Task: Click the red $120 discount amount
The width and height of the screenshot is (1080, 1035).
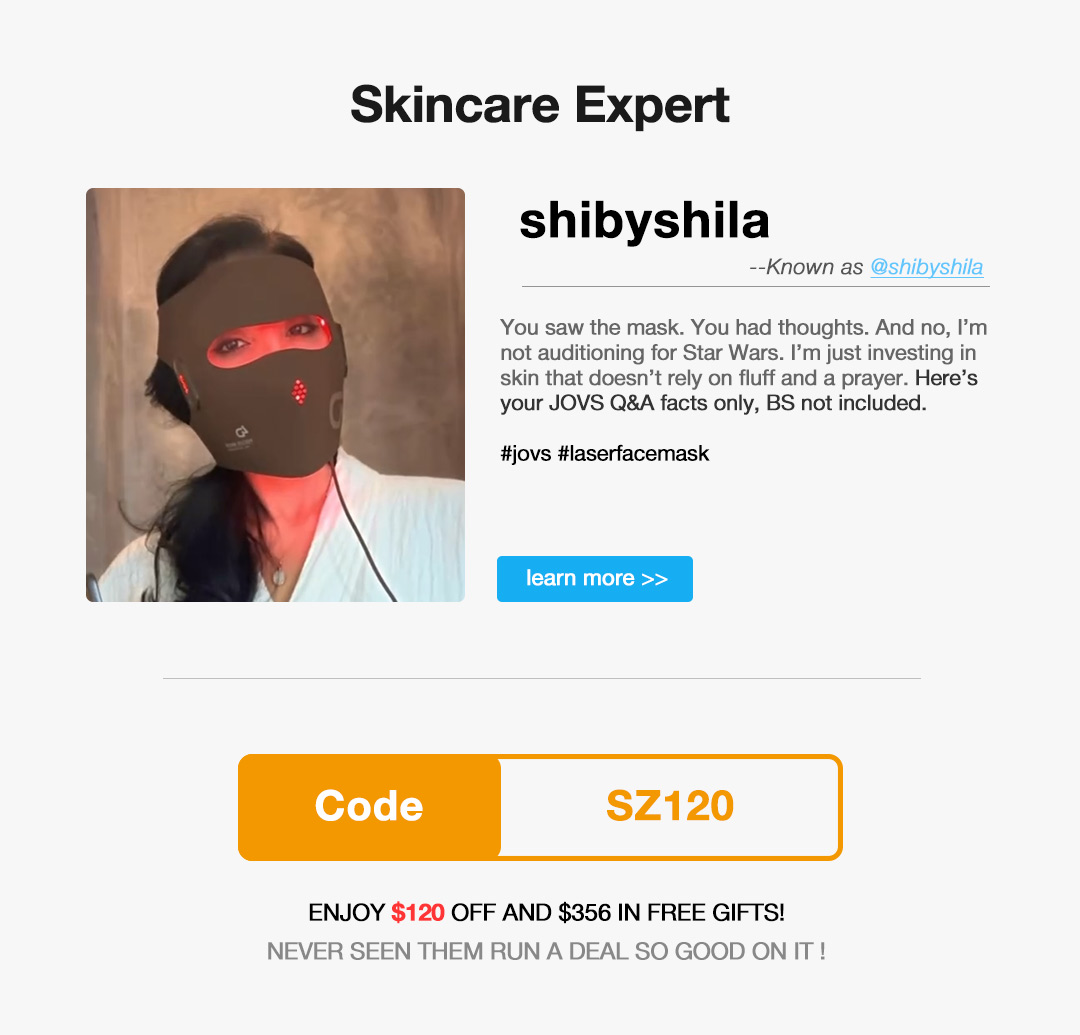Action: [x=417, y=912]
